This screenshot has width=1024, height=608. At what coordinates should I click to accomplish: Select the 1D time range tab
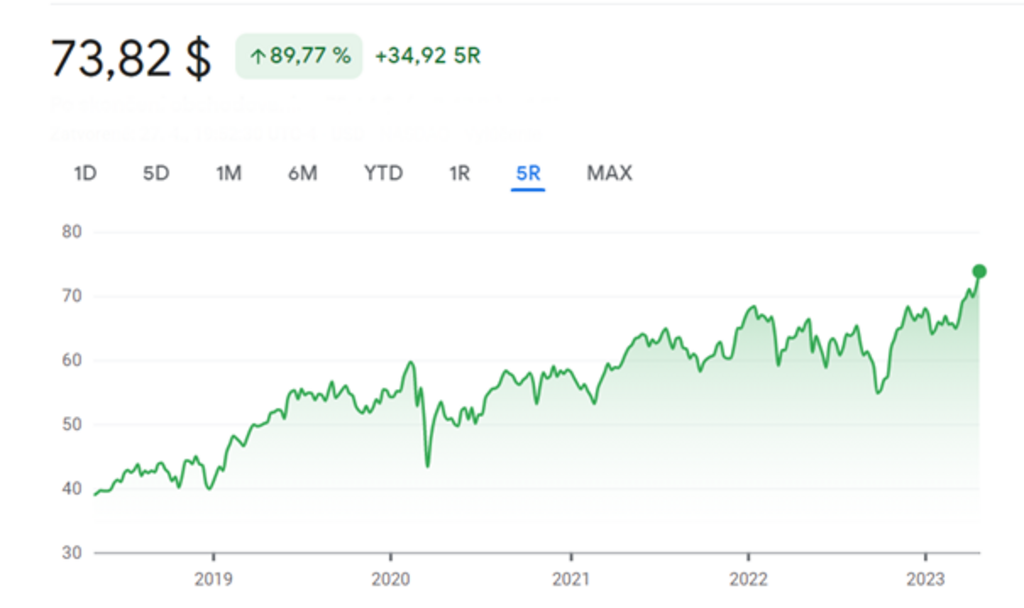(85, 173)
